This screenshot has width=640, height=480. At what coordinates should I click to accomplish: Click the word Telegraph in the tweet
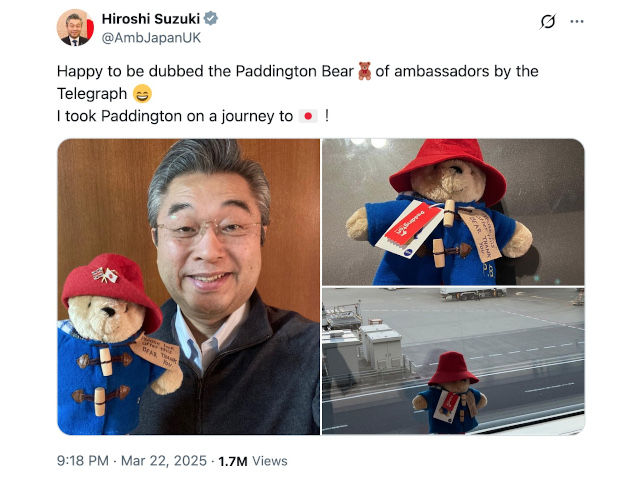[92, 94]
